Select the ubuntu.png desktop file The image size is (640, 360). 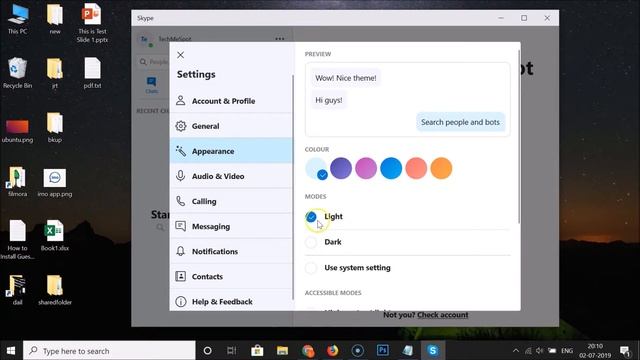coord(17,131)
